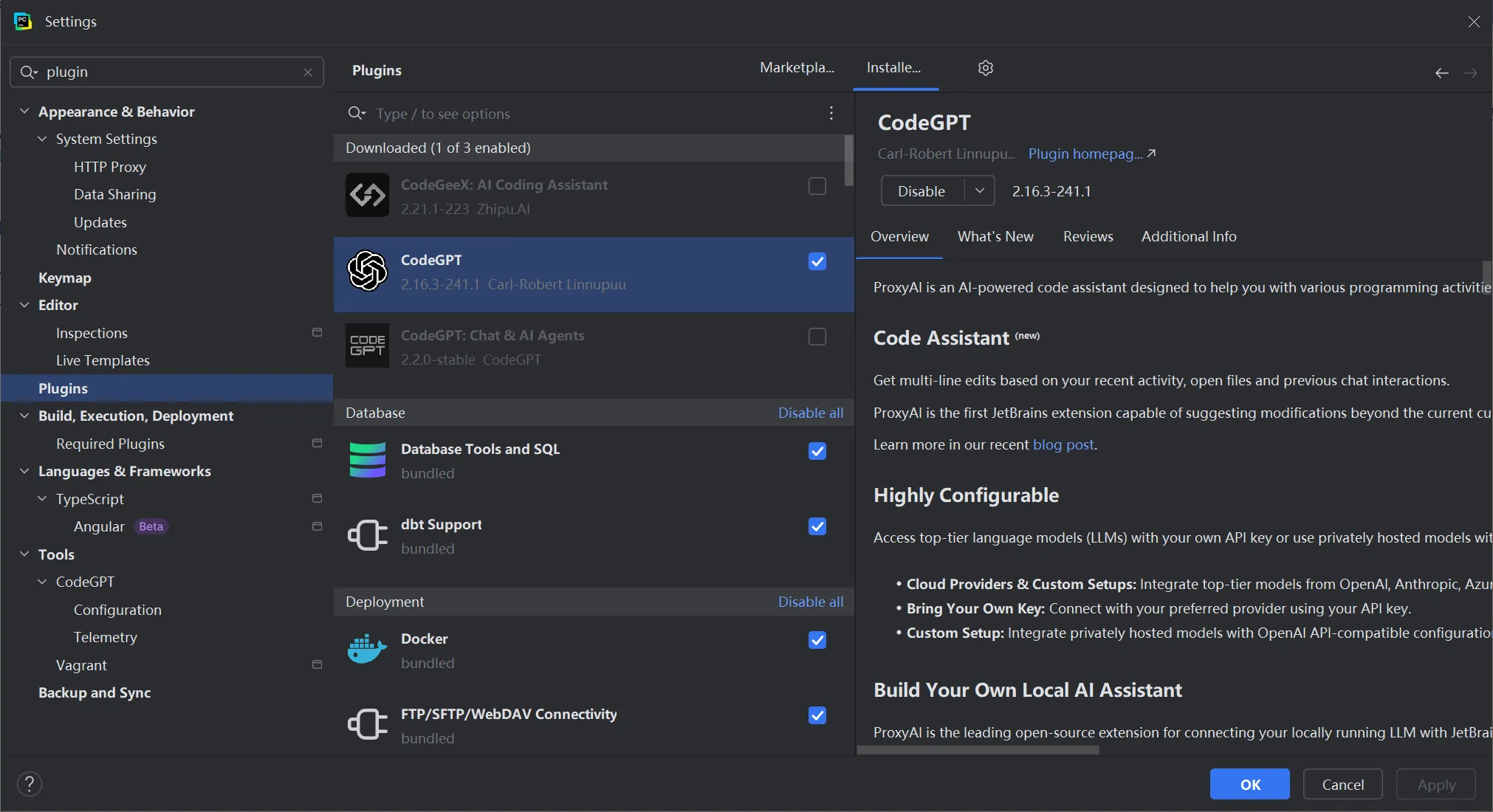Click the project-level marker beside Angular
This screenshot has height=812, width=1493.
[x=318, y=526]
